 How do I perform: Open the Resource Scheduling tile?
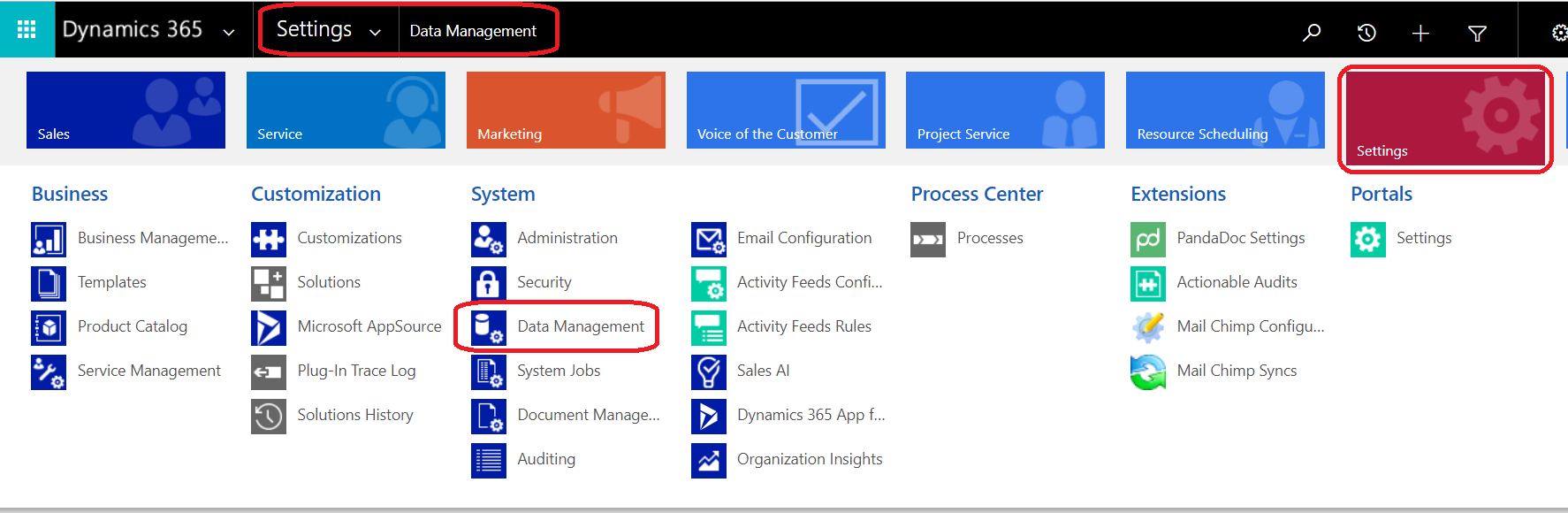click(1225, 110)
